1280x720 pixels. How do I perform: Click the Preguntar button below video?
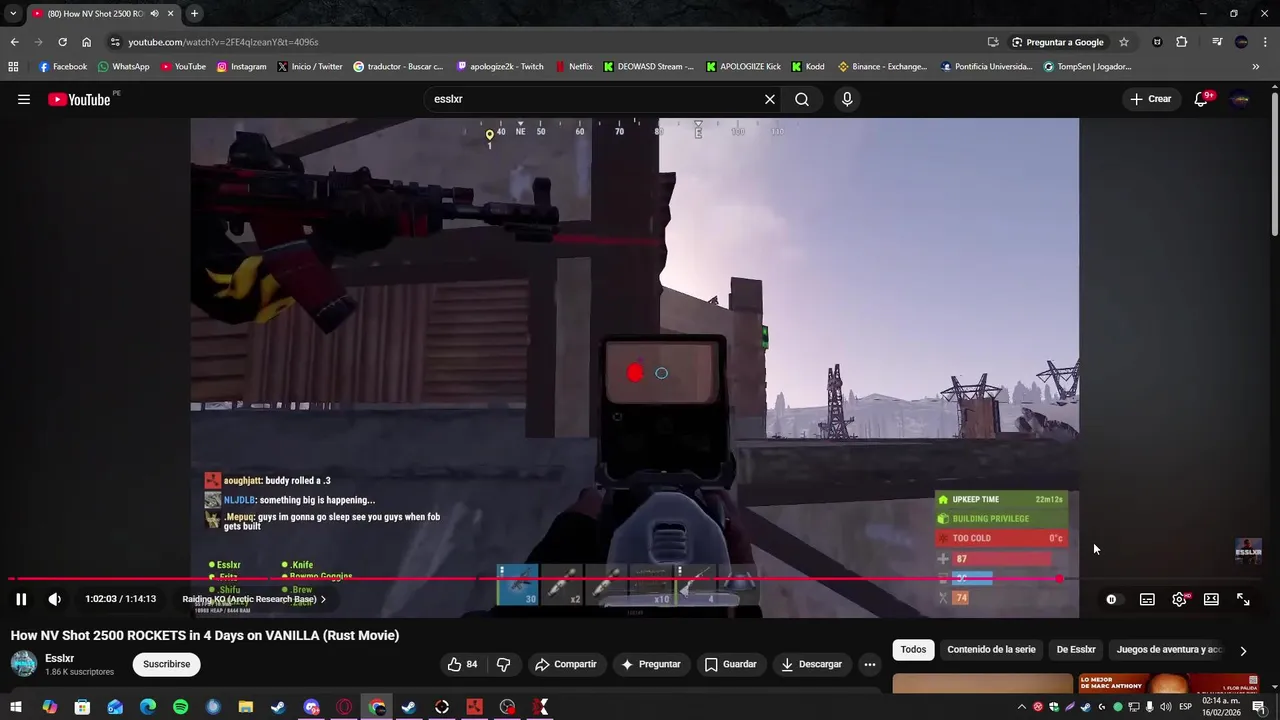(x=650, y=664)
